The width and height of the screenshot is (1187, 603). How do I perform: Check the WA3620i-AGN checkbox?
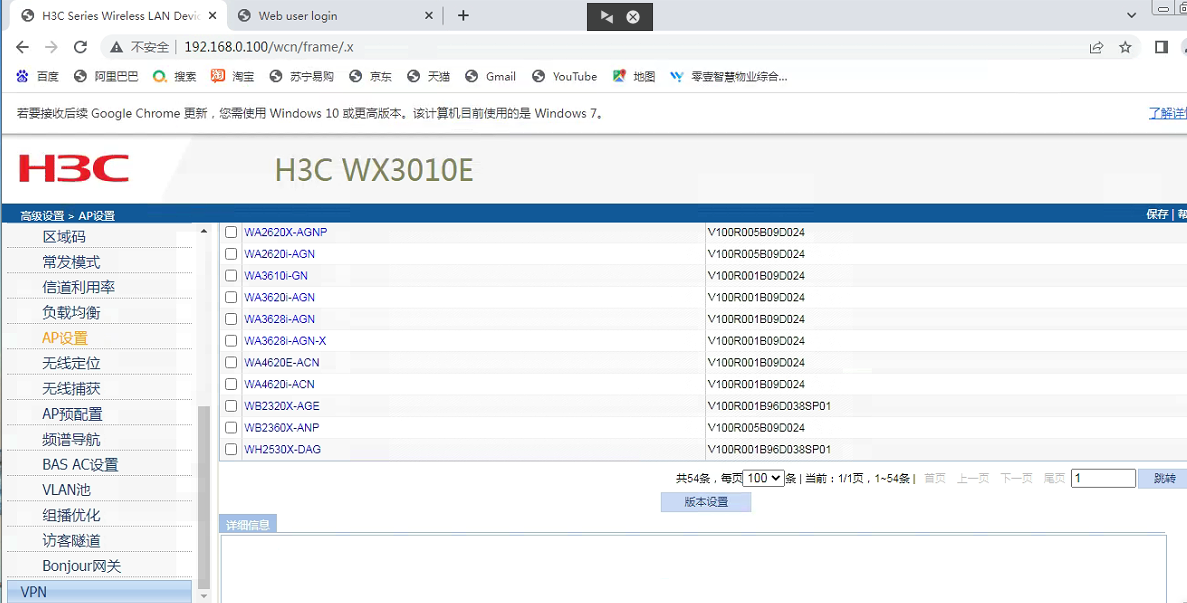(231, 297)
